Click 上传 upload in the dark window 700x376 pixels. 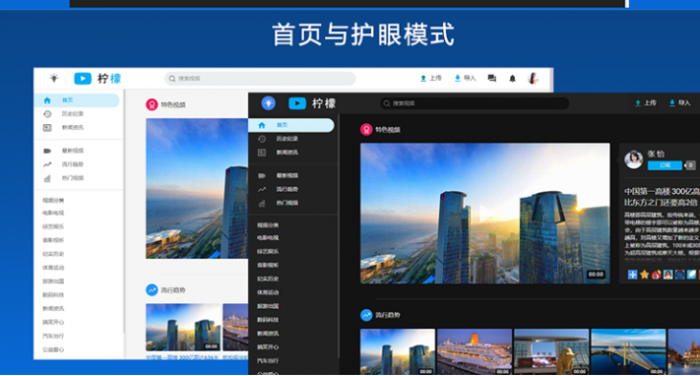pyautogui.click(x=646, y=103)
